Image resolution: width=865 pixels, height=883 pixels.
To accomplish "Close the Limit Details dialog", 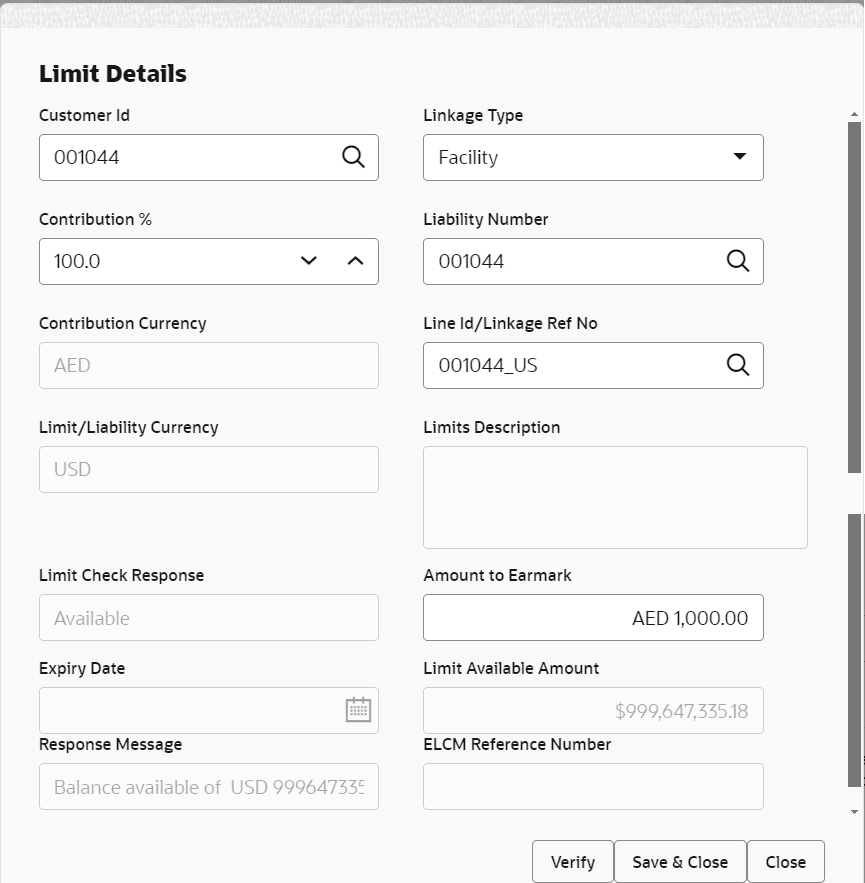I will point(786,861).
